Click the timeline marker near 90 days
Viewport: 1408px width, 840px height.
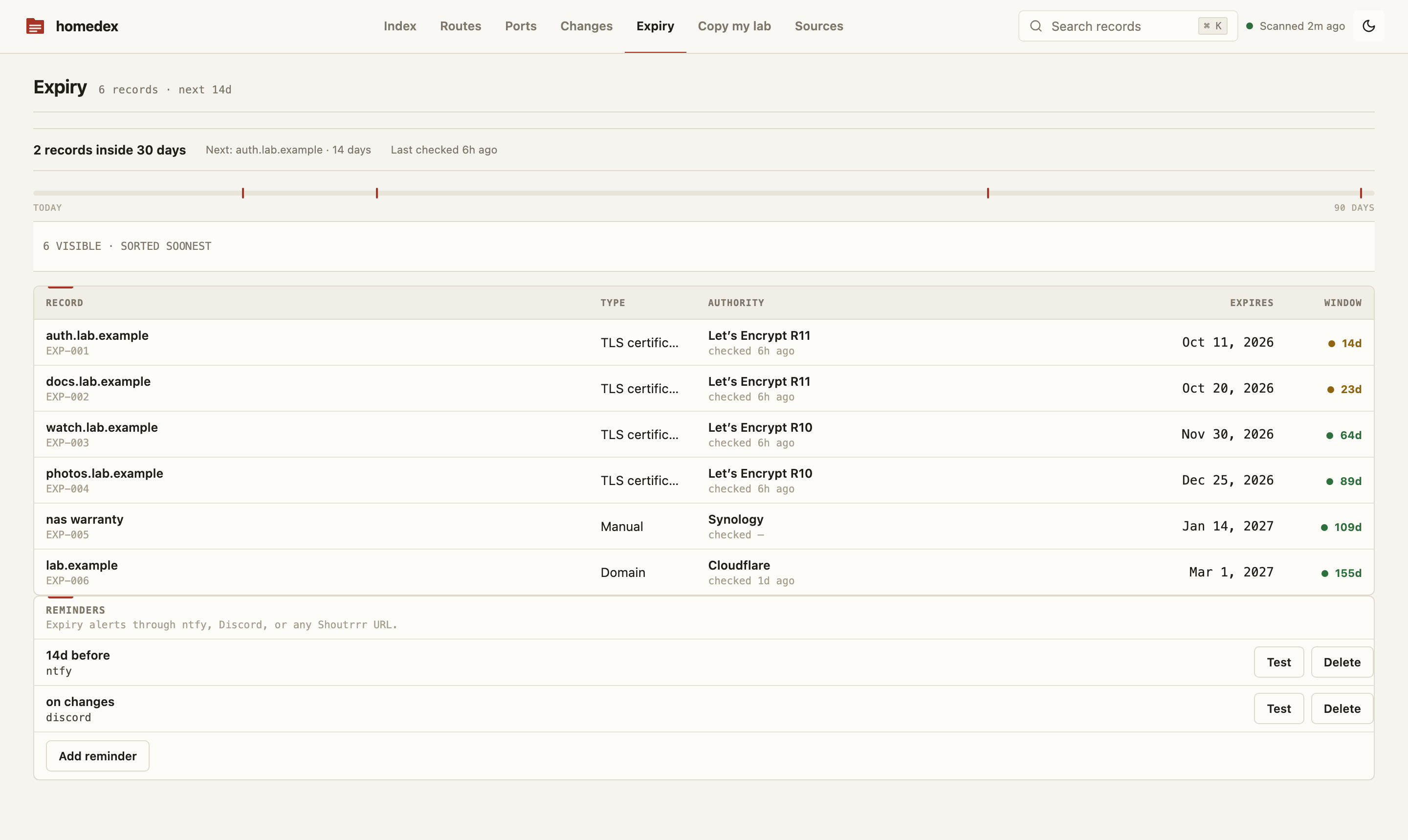(1361, 193)
